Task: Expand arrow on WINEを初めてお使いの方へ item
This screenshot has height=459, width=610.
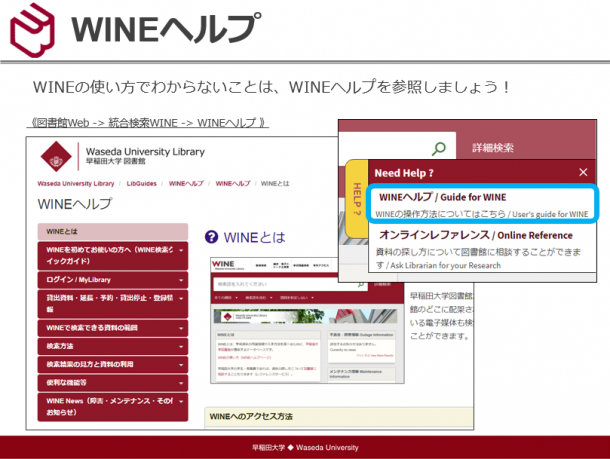Action: coord(181,251)
